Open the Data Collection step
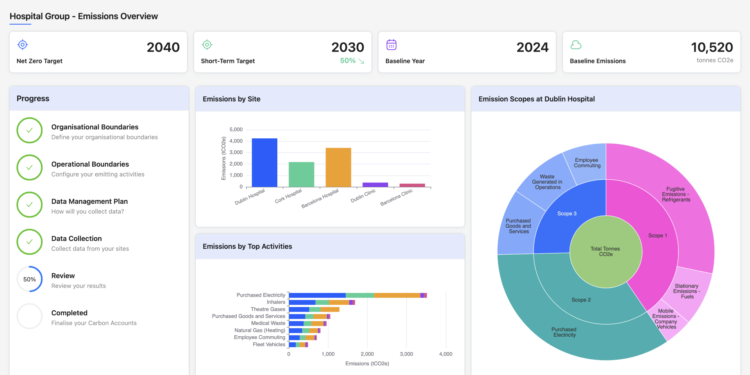Image resolution: width=750 pixels, height=375 pixels. click(x=77, y=238)
